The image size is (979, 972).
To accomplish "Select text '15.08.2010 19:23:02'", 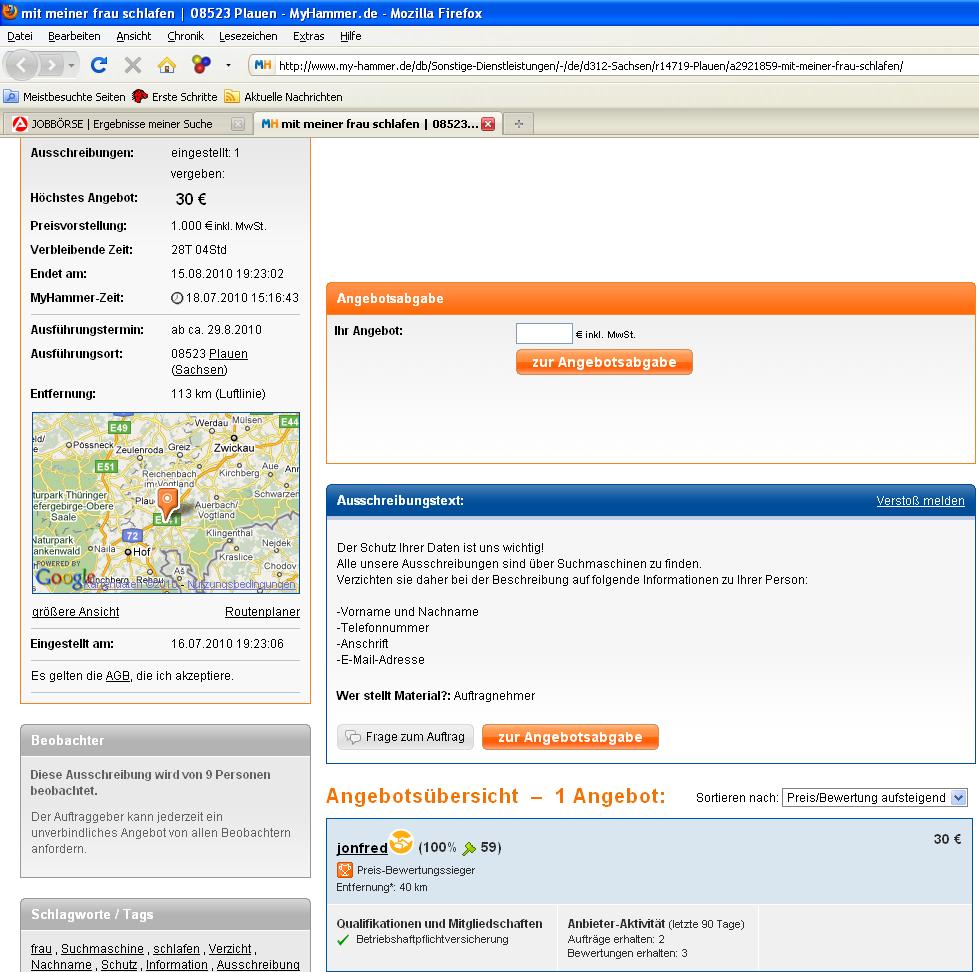I will tap(227, 274).
